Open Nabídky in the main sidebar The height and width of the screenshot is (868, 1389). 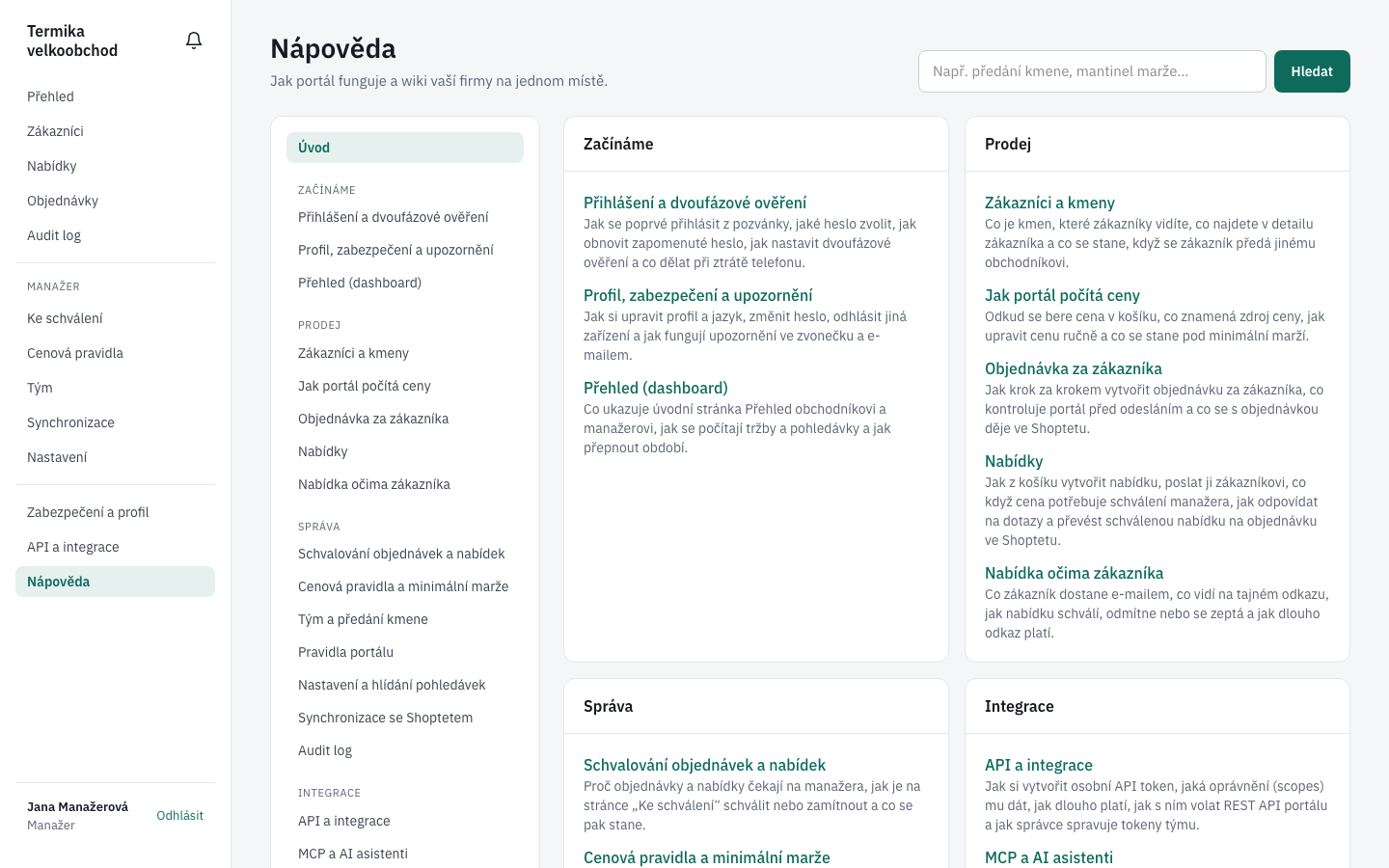[x=115, y=166]
